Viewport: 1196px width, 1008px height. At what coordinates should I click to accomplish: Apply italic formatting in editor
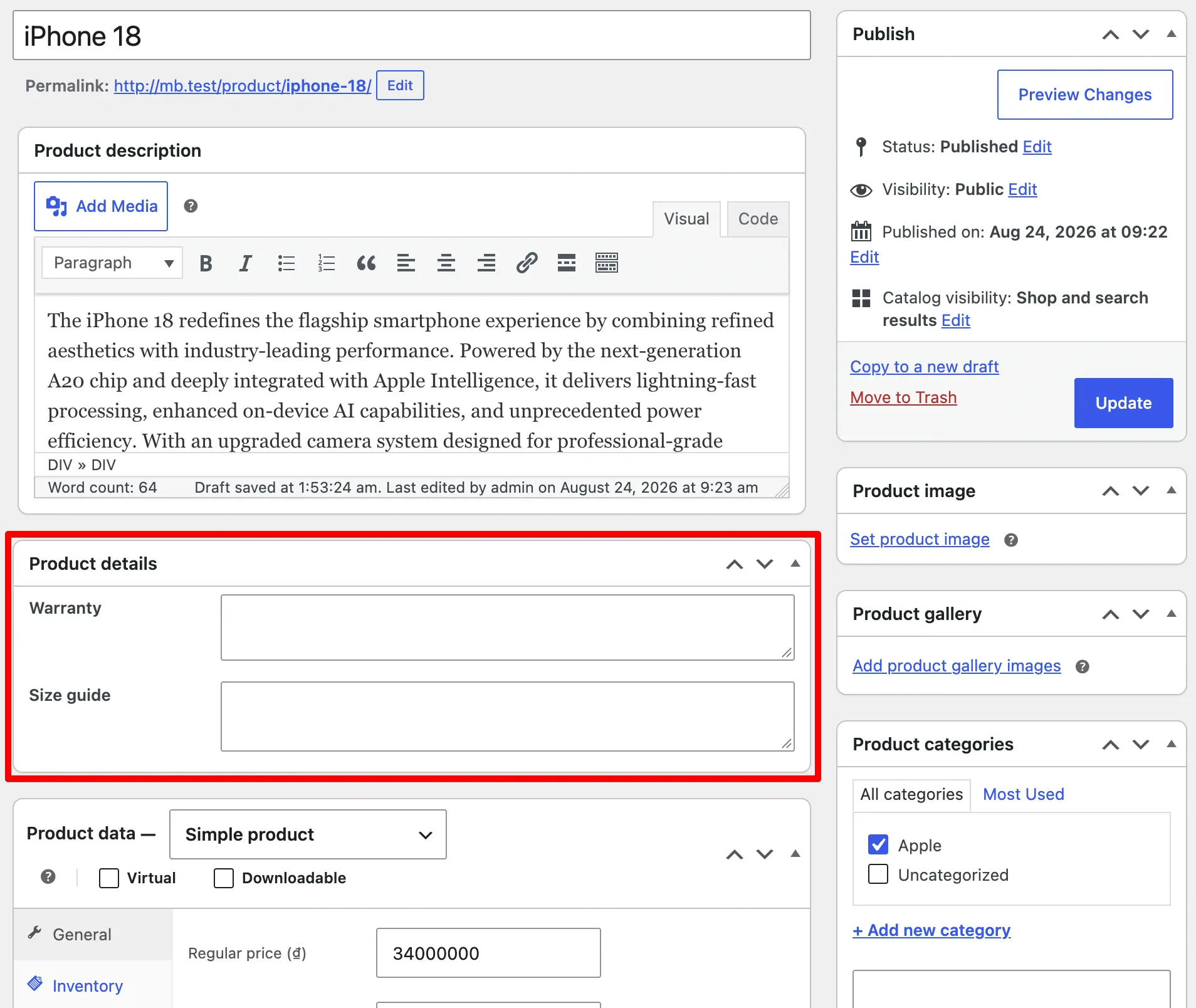coord(246,263)
